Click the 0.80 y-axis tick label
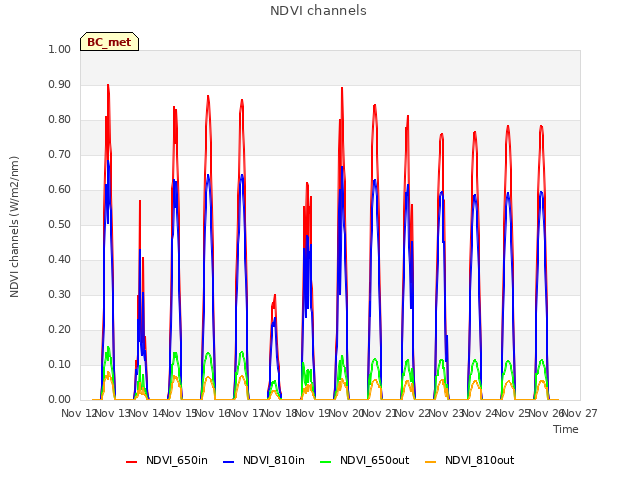The height and width of the screenshot is (480, 640). coord(60,120)
